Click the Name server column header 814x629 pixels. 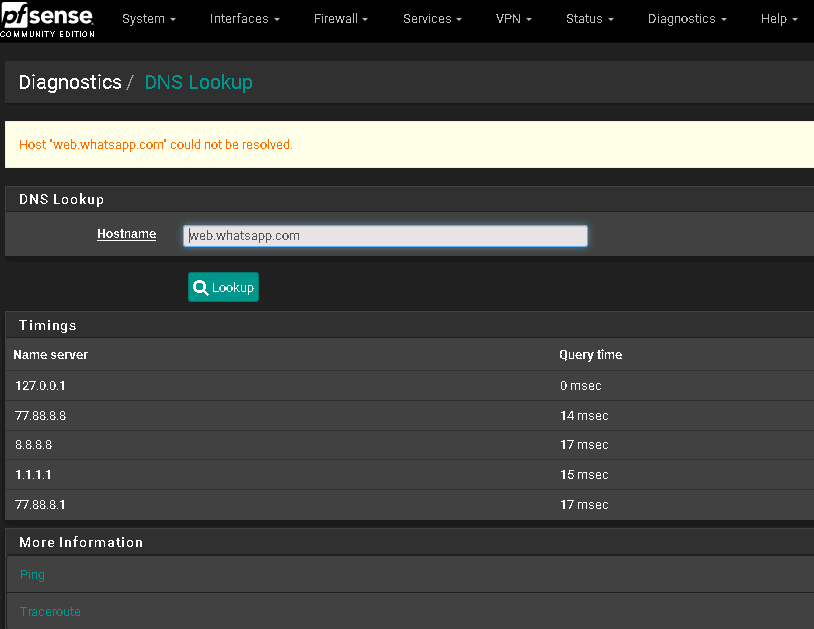50,355
